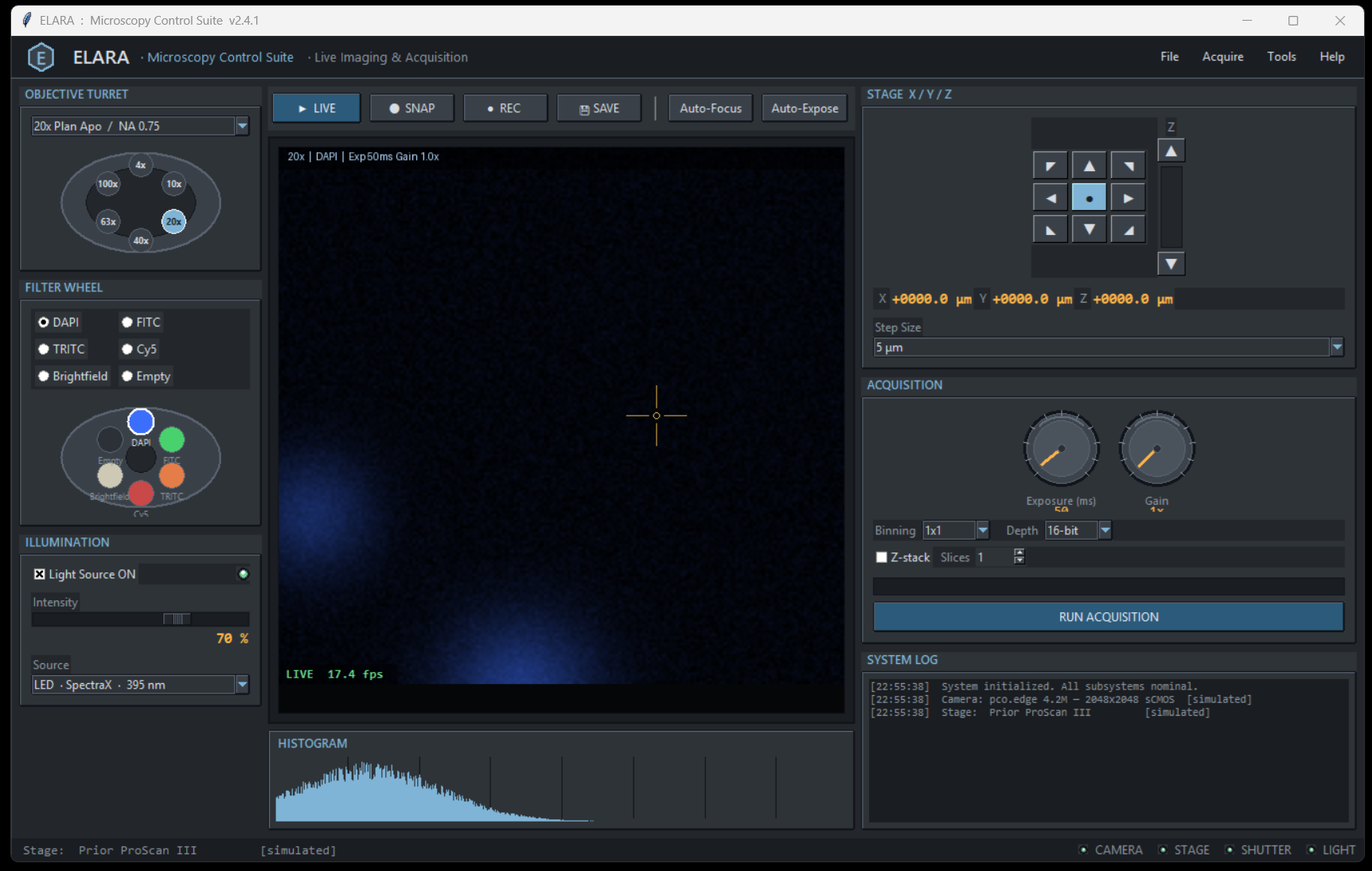Select the 40x objective on turret
The width and height of the screenshot is (1372, 871).
coord(141,240)
